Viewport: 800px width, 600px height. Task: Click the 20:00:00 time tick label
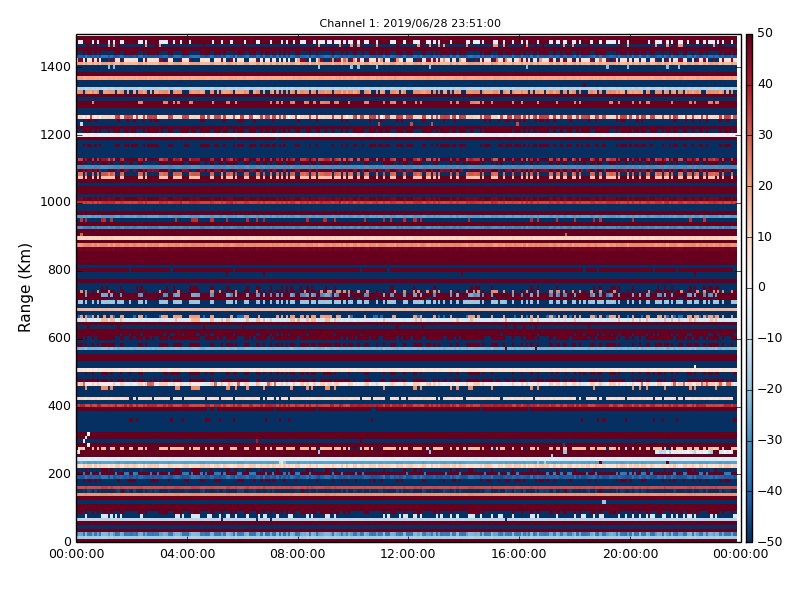[630, 554]
